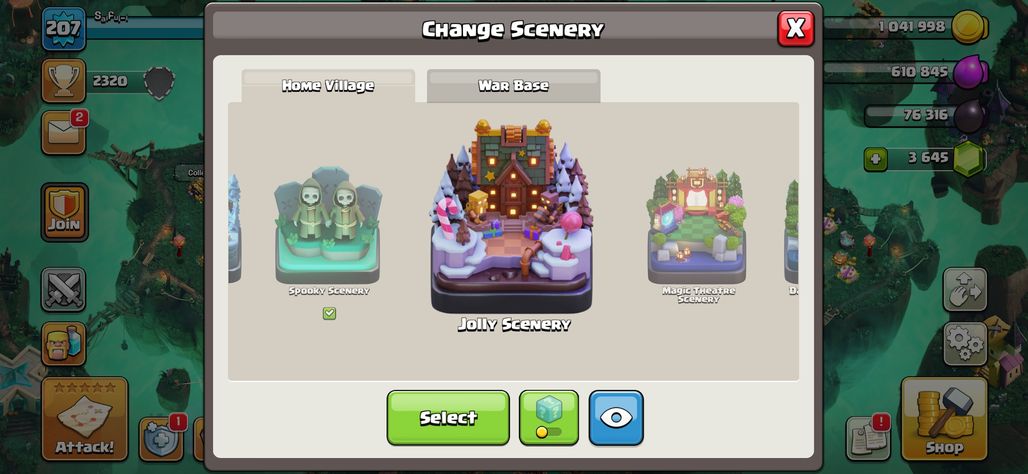Image resolution: width=1028 pixels, height=474 pixels.
Task: Open the crossed swords battle log
Action: pos(64,289)
